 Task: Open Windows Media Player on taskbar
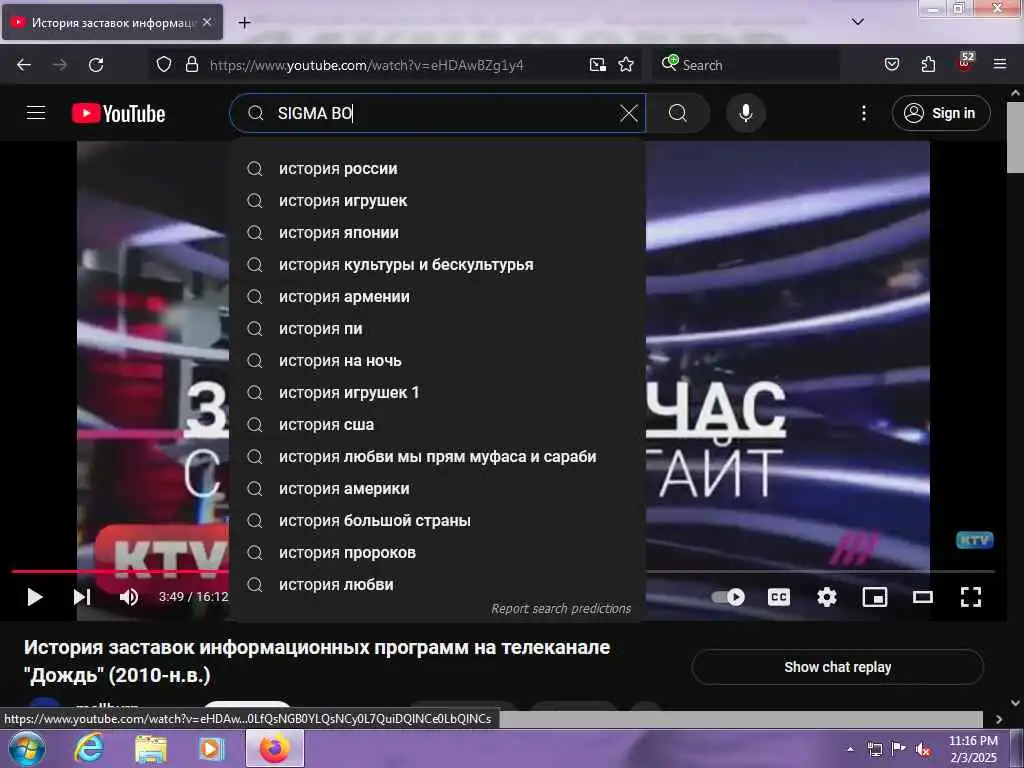tap(211, 748)
